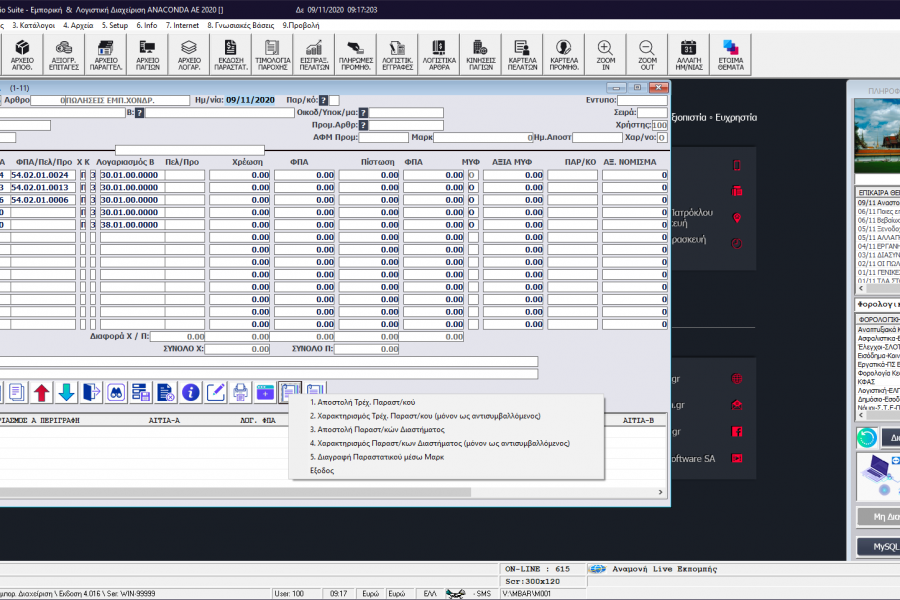Viewport: 900px width, 600px height.
Task: Click the delete document icon
Action: [x=165, y=393]
